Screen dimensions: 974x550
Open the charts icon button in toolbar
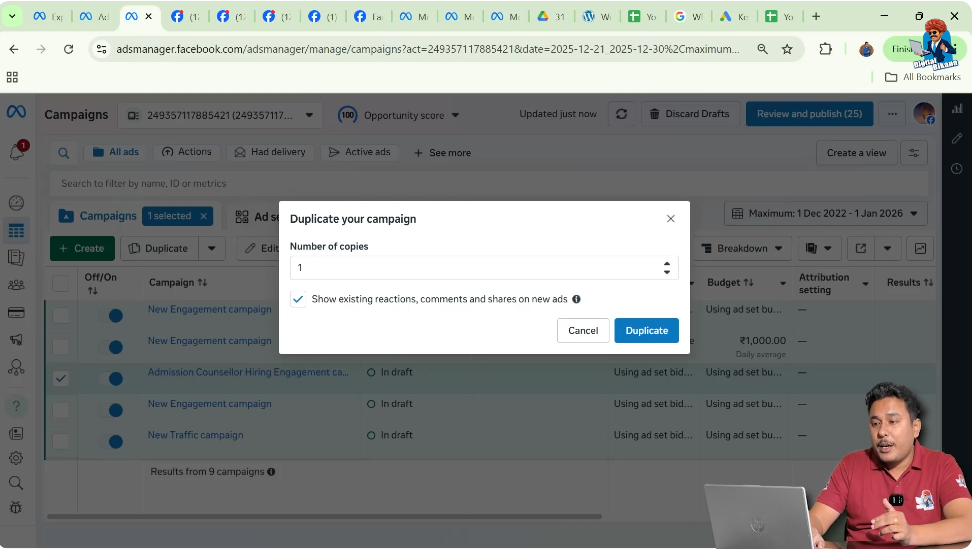(920, 249)
